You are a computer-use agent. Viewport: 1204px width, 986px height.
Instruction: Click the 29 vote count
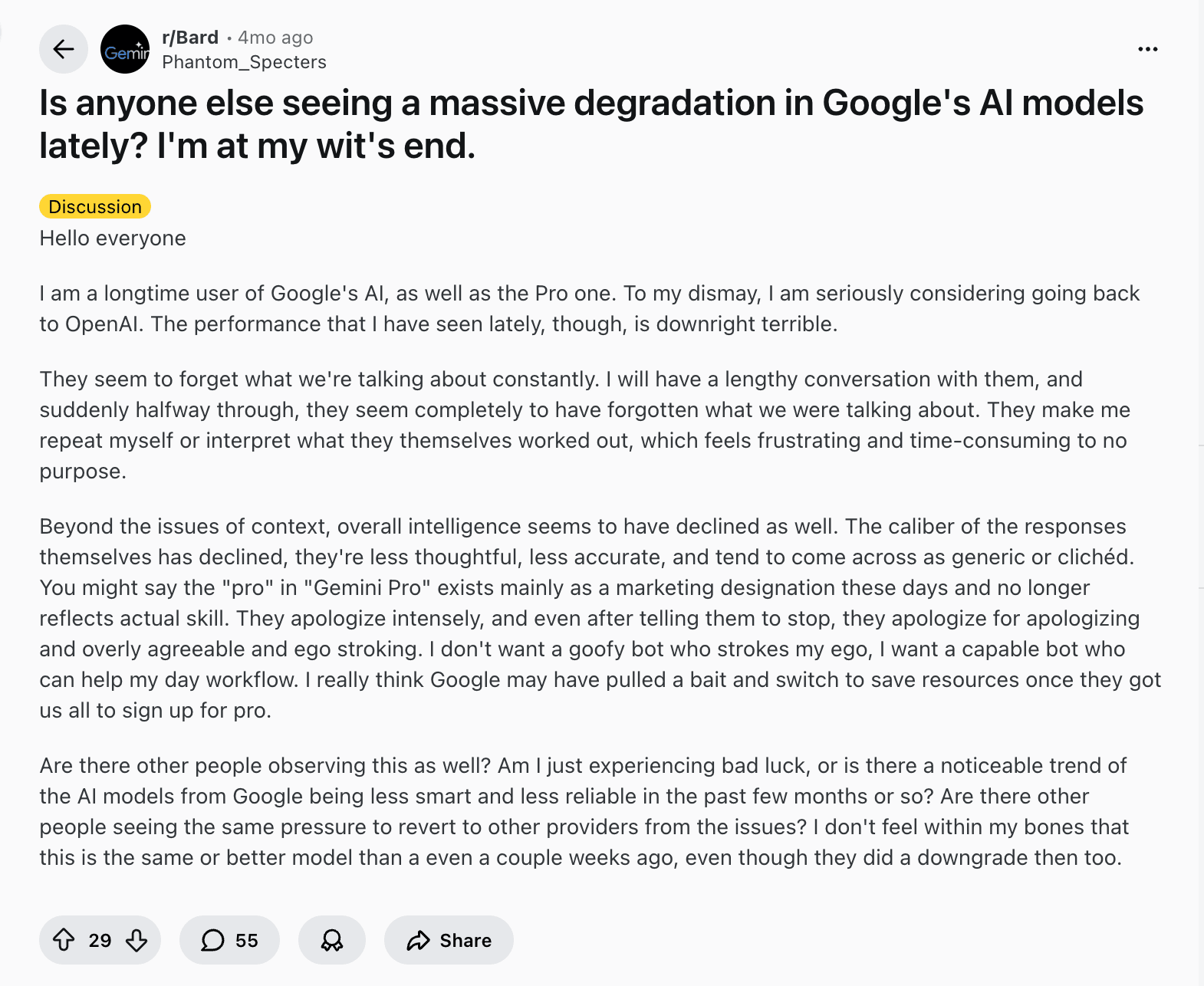(99, 939)
